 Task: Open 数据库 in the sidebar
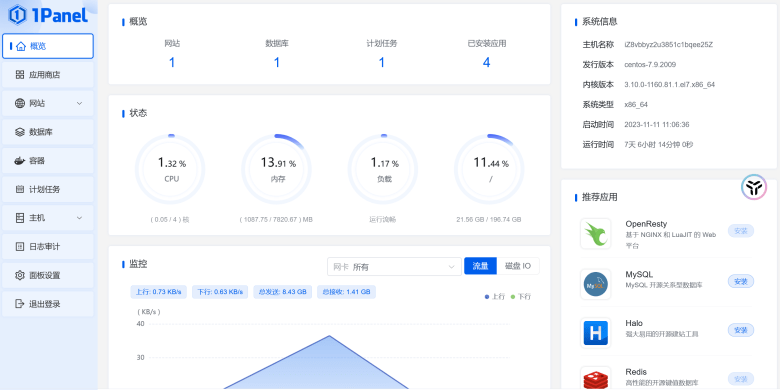click(x=48, y=132)
